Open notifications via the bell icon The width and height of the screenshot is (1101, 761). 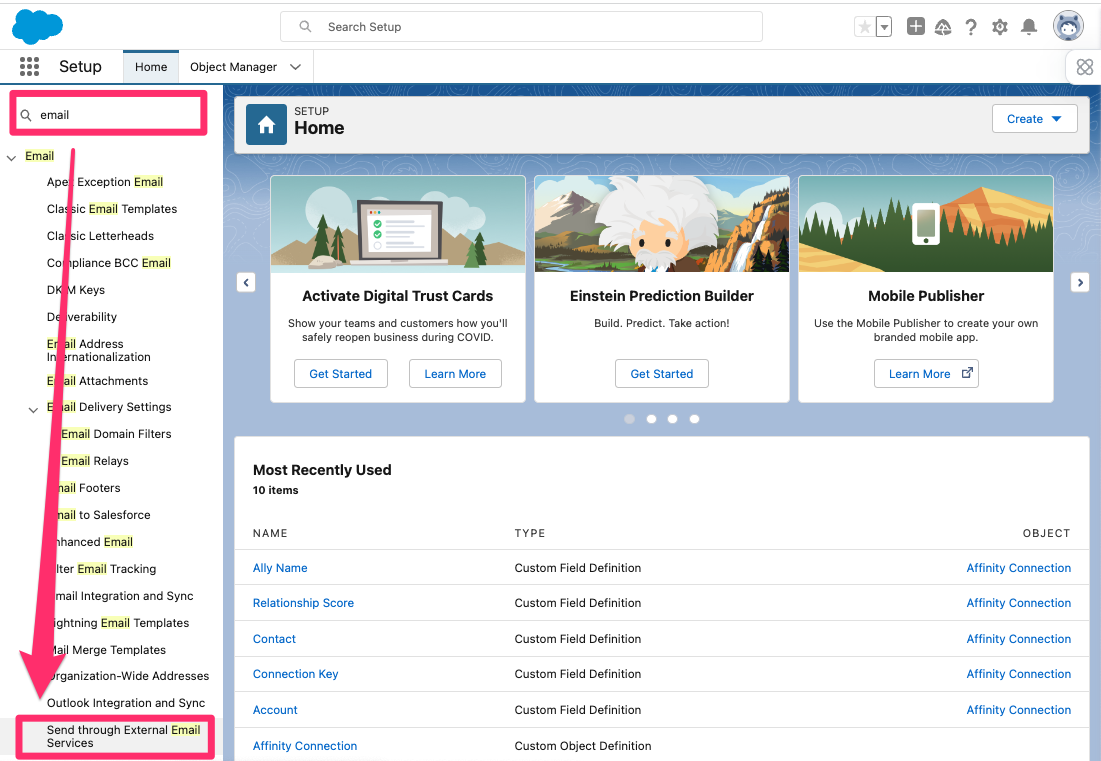tap(1029, 26)
